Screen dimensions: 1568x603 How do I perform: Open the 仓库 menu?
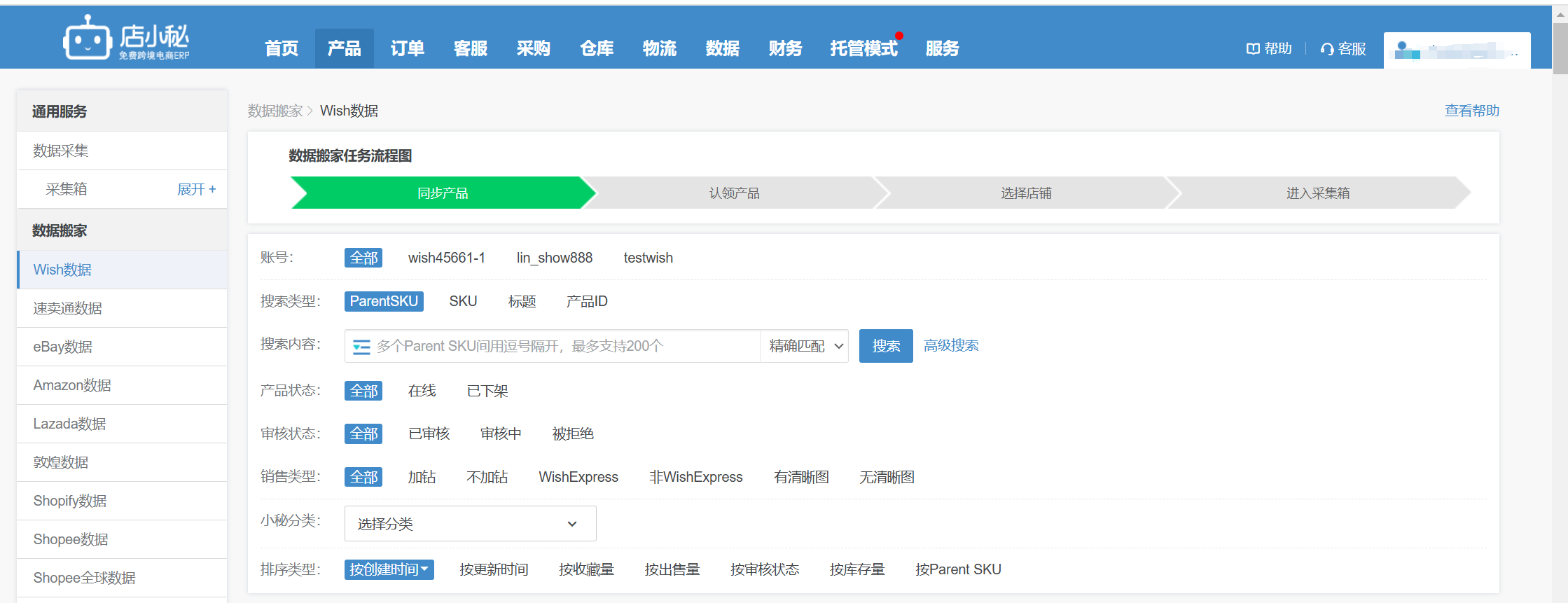[596, 48]
